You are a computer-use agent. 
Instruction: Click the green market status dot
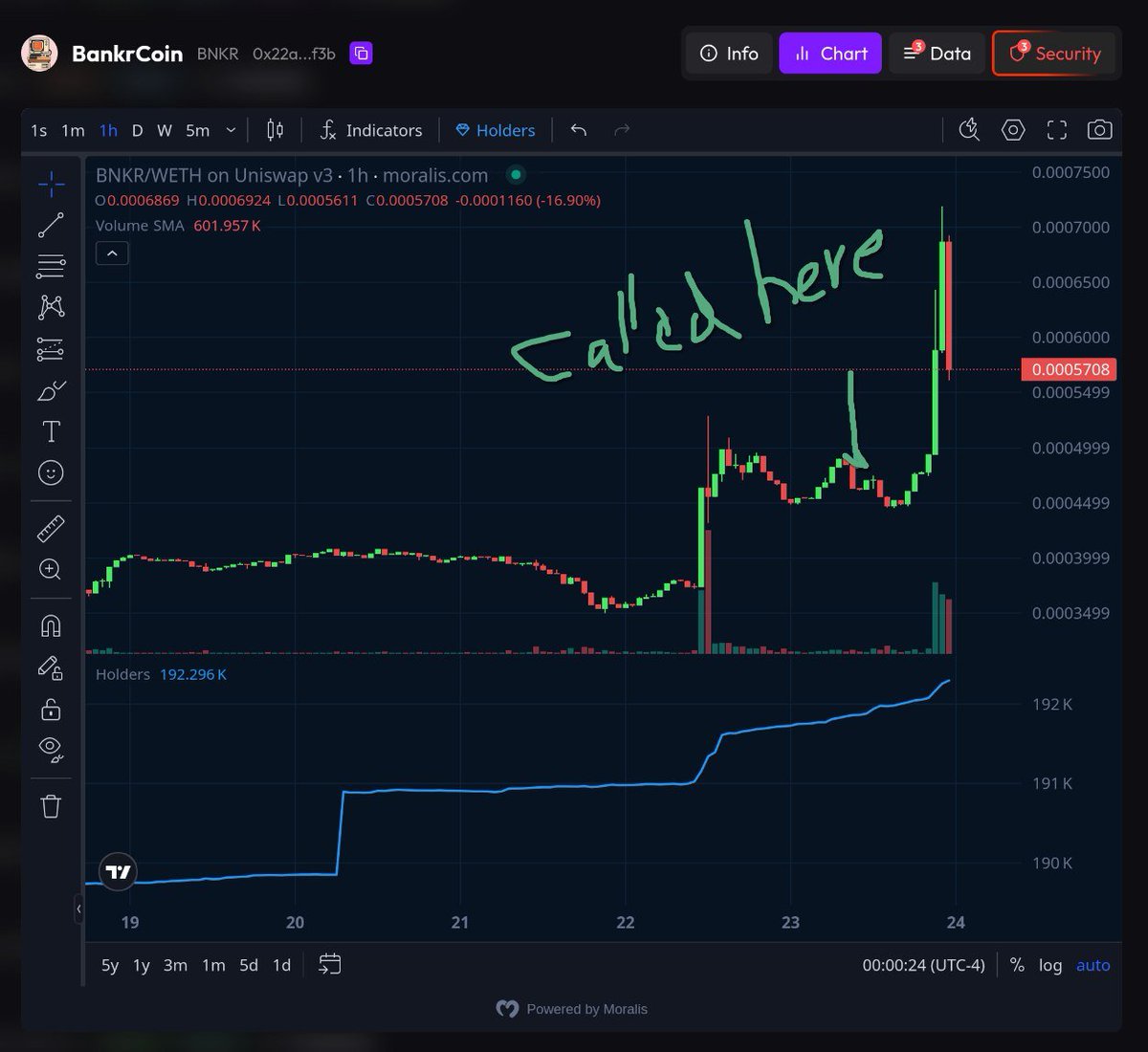point(516,175)
